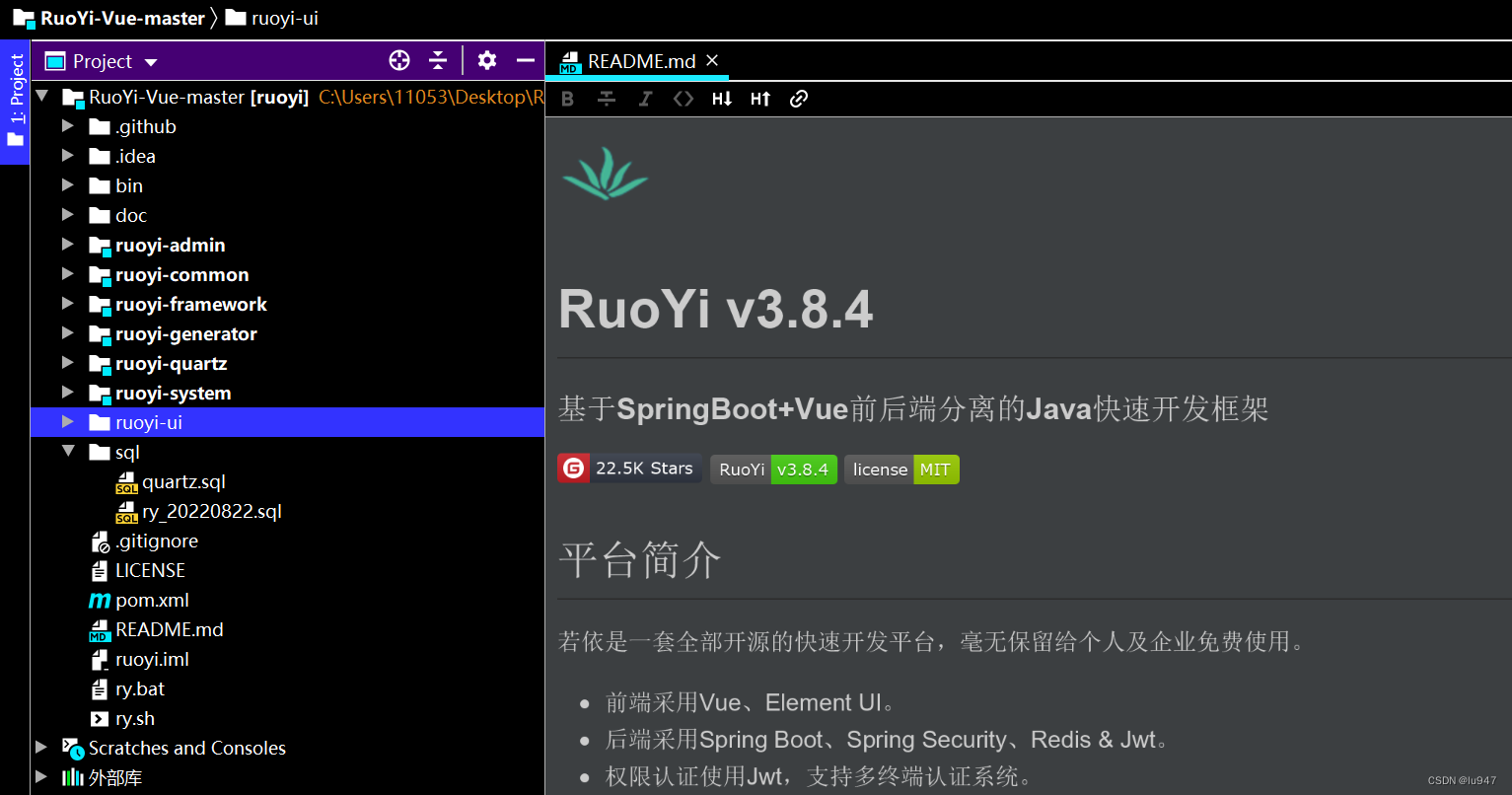Select the sql folder
Image resolution: width=1512 pixels, height=795 pixels.
114,452
